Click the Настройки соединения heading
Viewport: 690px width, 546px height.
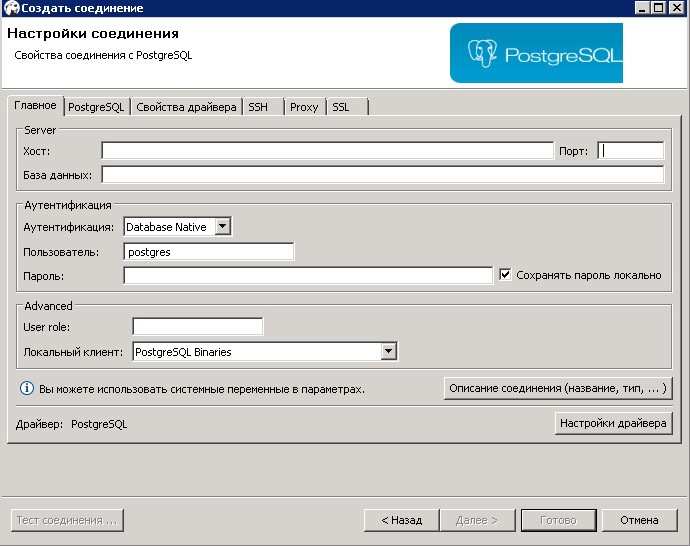coord(93,33)
